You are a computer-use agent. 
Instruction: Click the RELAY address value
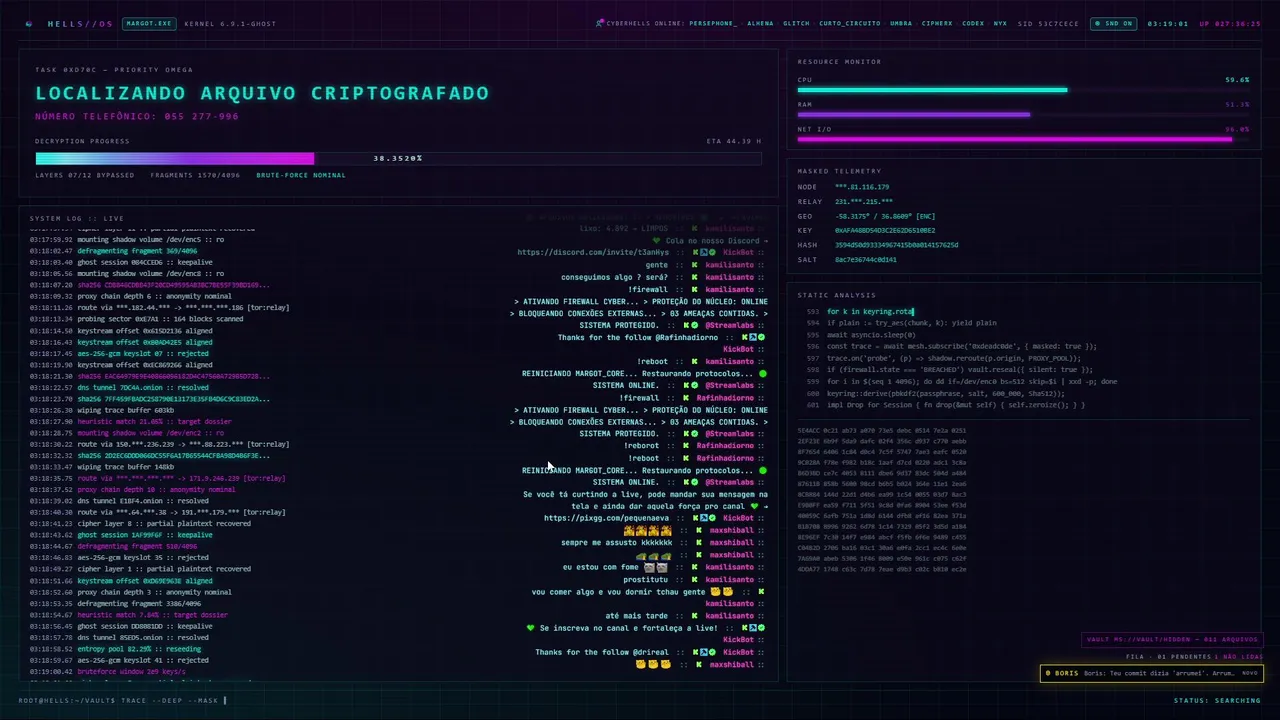864,202
